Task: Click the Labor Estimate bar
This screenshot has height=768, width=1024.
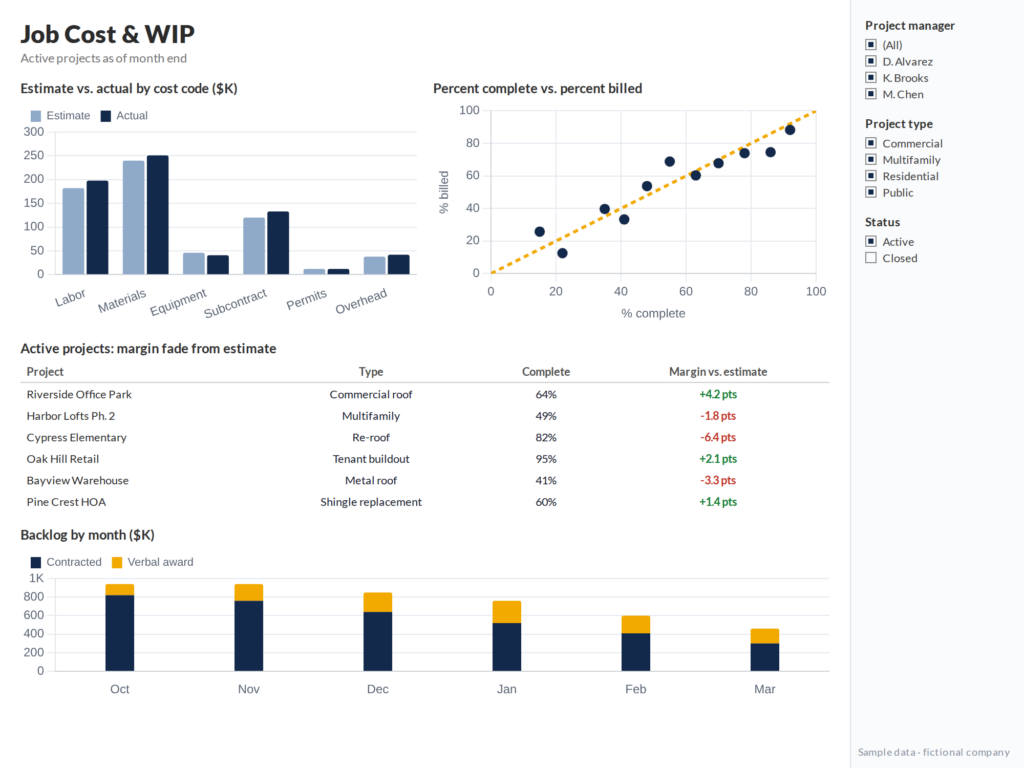Action: click(73, 231)
